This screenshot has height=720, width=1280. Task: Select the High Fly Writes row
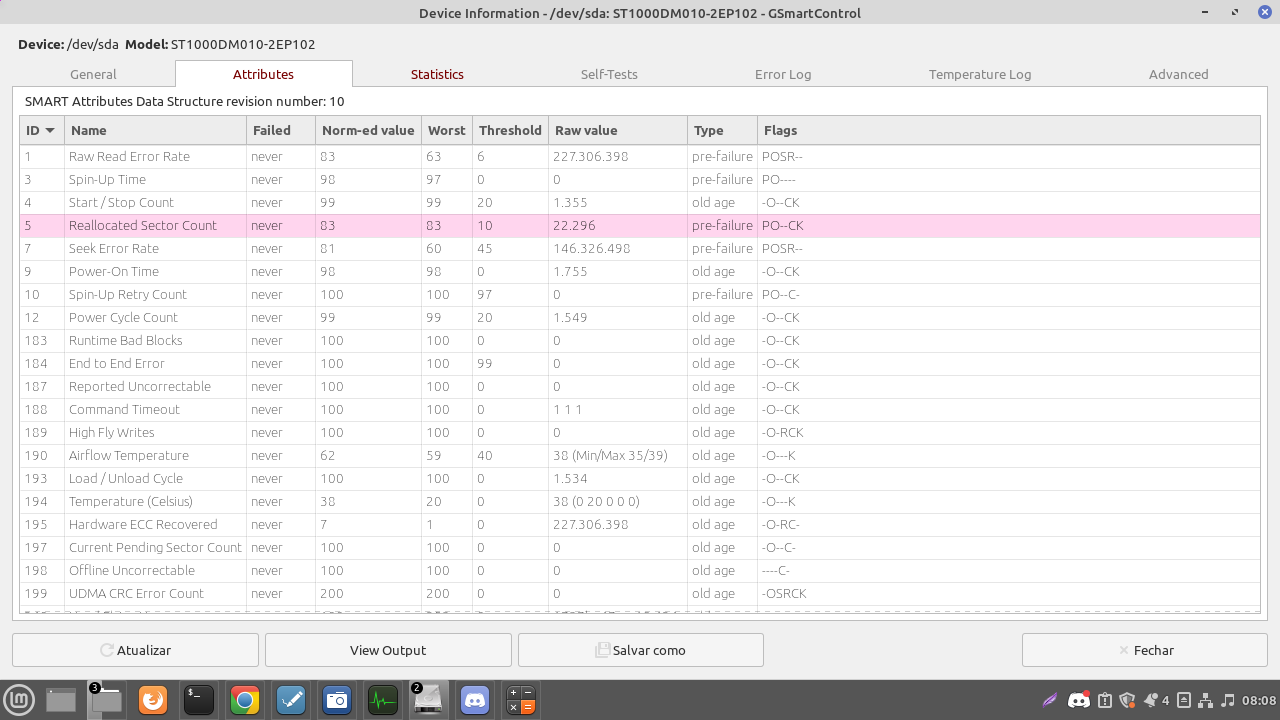click(x=640, y=432)
